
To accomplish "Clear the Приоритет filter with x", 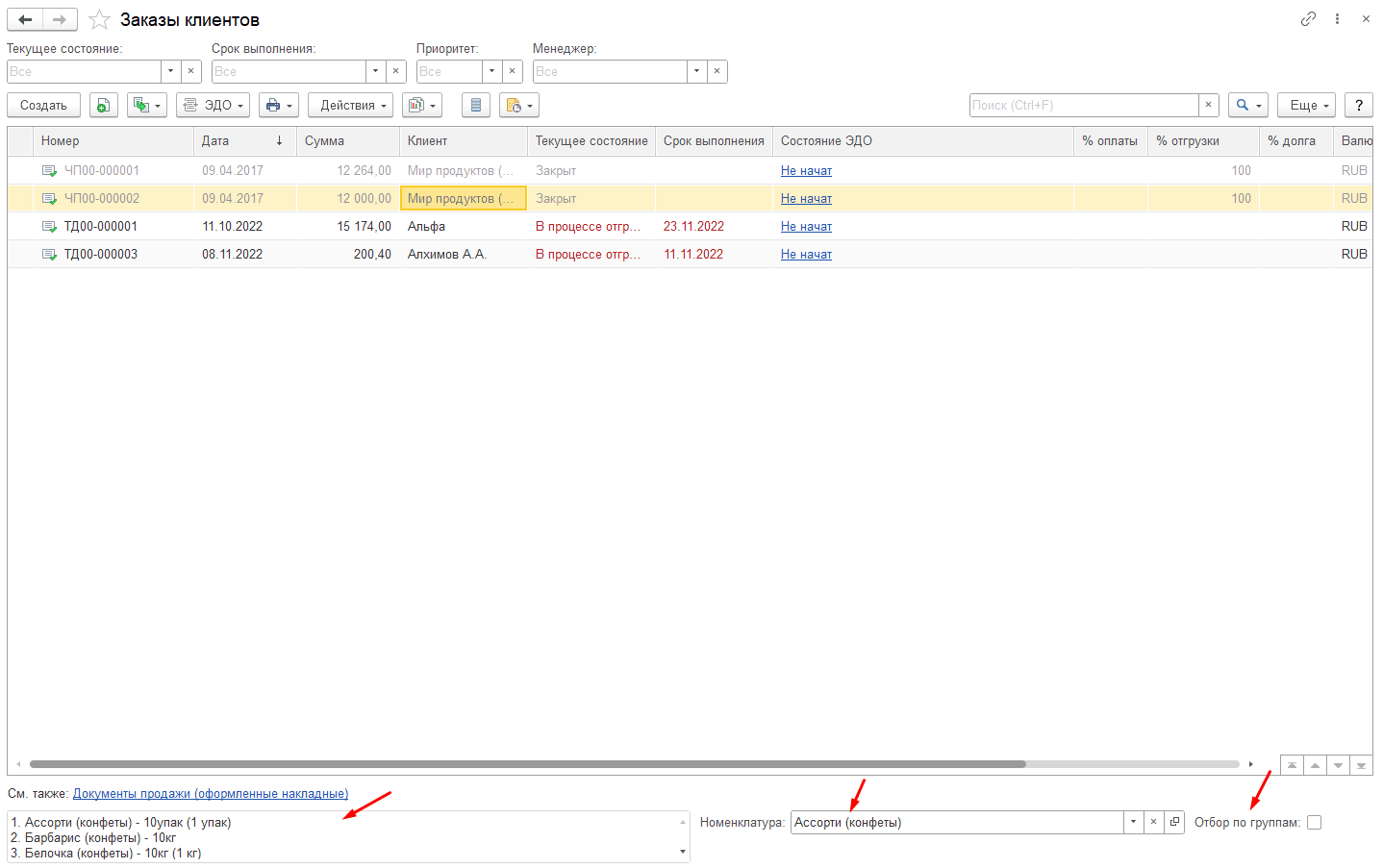I will point(513,71).
